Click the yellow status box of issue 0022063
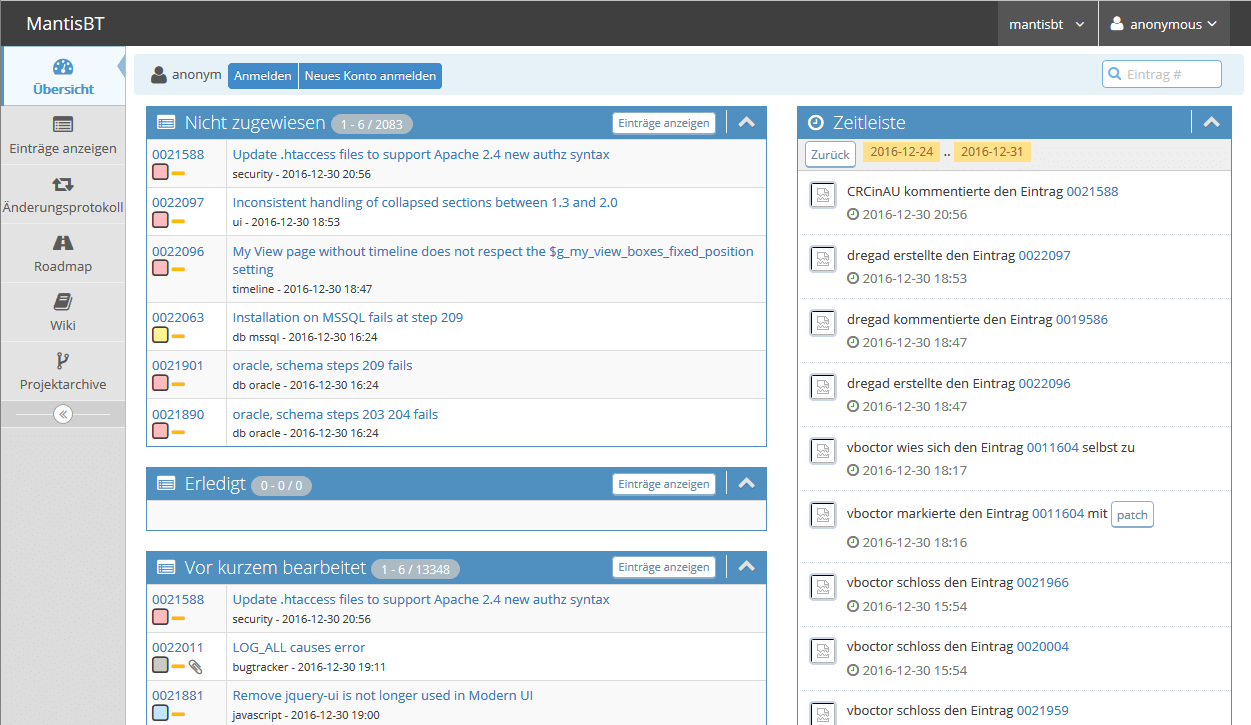This screenshot has height=725, width=1251. [x=160, y=336]
